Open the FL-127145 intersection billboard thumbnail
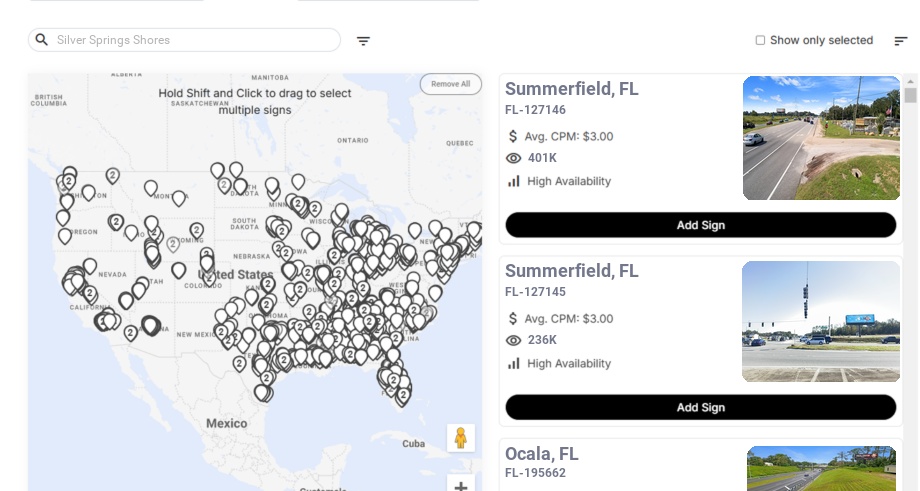Viewport: 920px width, 491px height. click(x=821, y=321)
